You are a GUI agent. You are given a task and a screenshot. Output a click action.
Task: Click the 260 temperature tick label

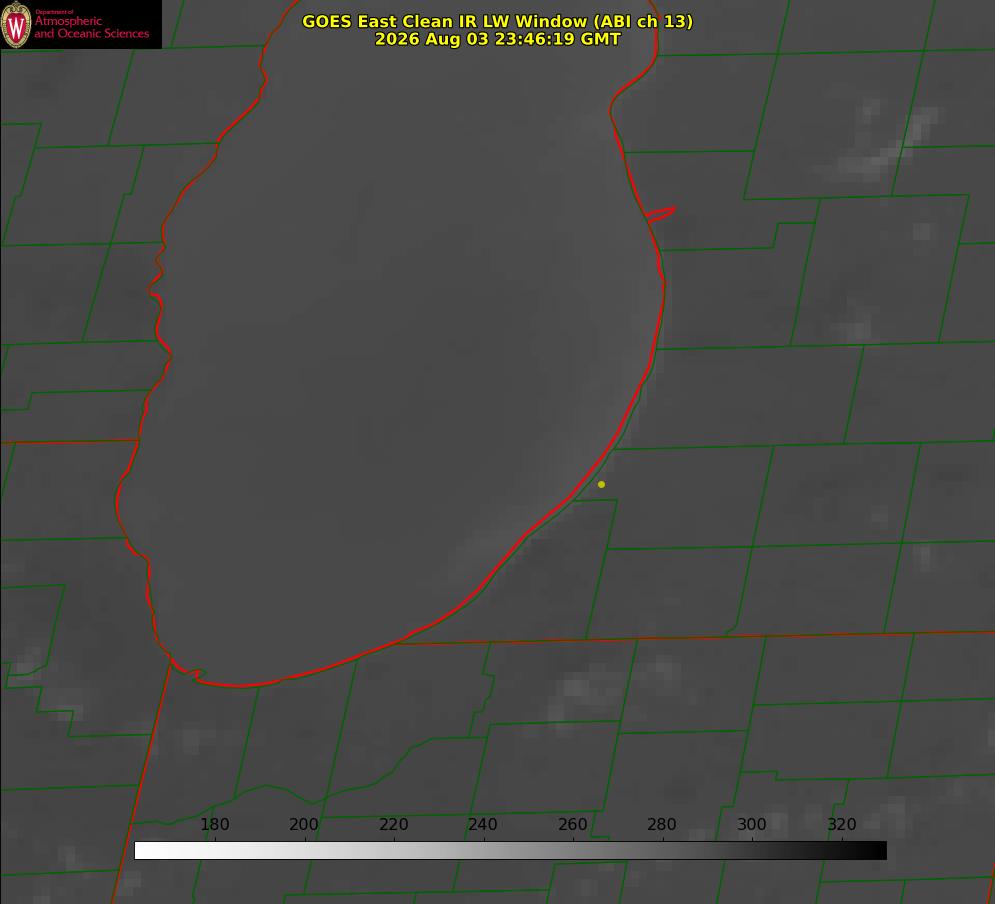pos(572,824)
